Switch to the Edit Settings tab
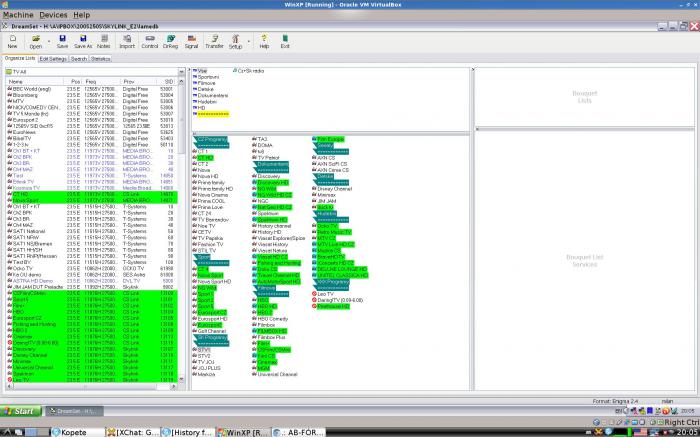This screenshot has width=700, height=437. coord(53,59)
